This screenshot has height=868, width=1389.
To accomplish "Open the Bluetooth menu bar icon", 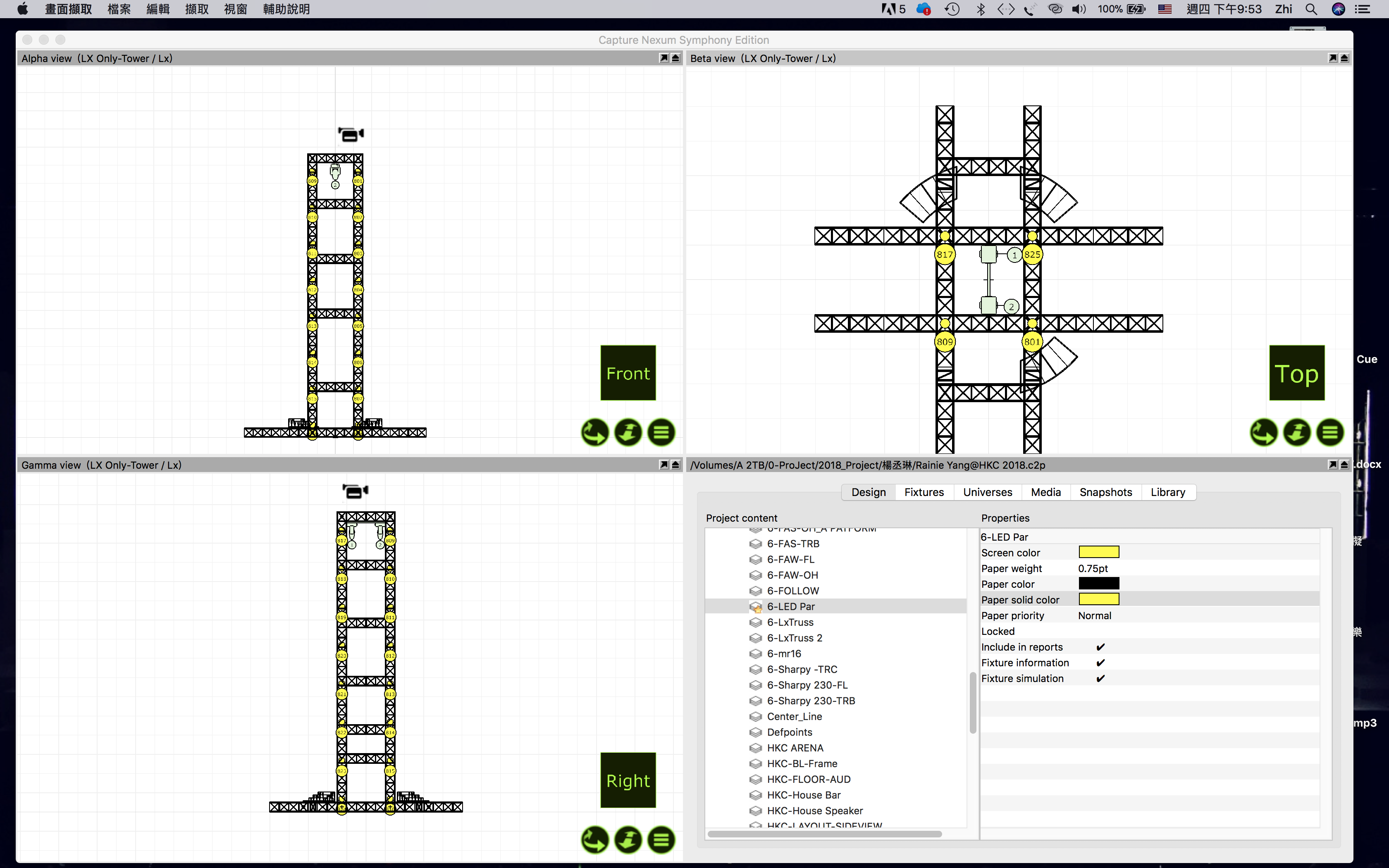I will (x=980, y=9).
